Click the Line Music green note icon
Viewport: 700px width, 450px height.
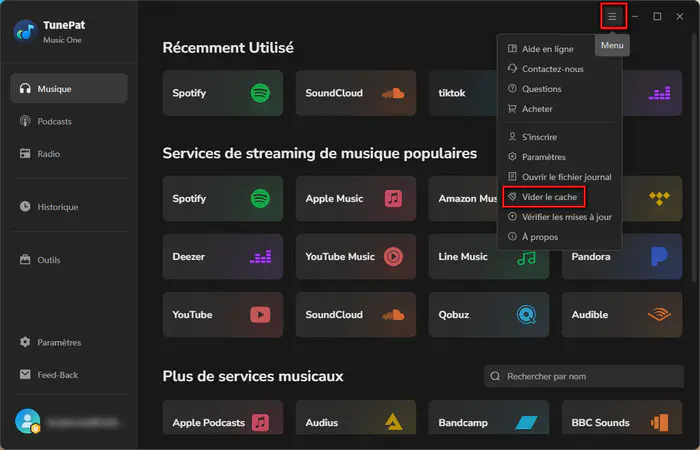526,258
